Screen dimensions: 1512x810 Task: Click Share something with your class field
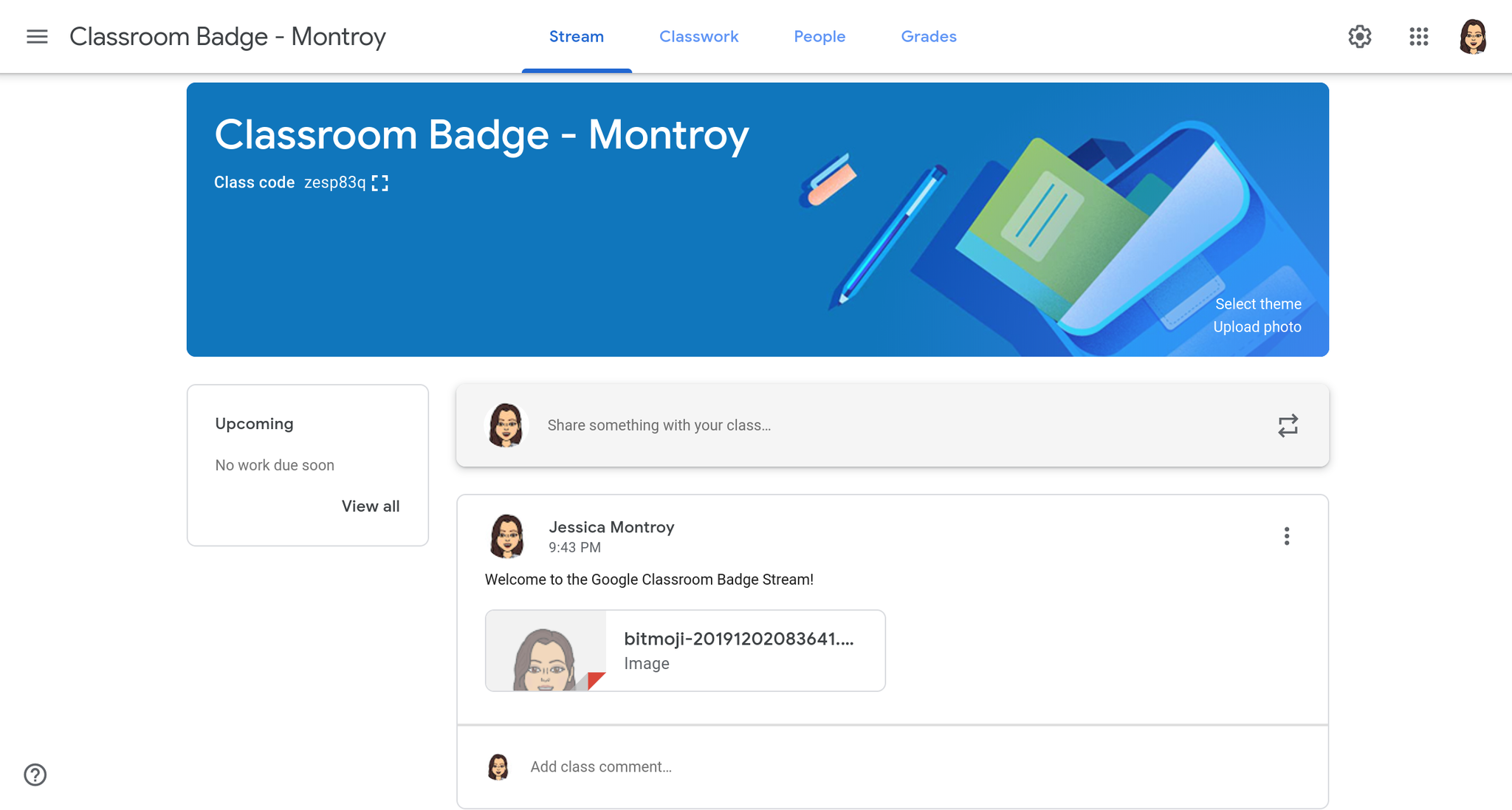(x=659, y=425)
